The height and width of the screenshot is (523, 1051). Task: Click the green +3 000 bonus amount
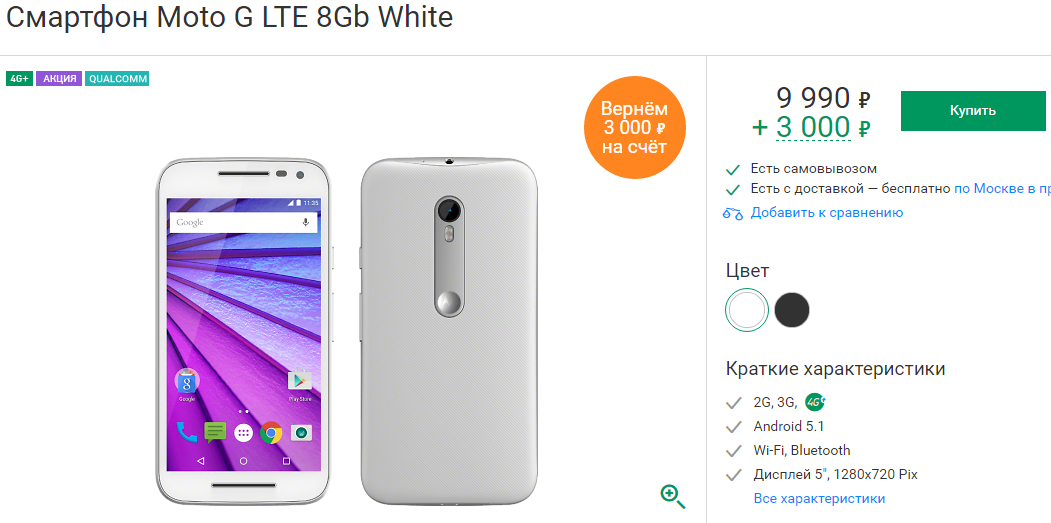(812, 127)
